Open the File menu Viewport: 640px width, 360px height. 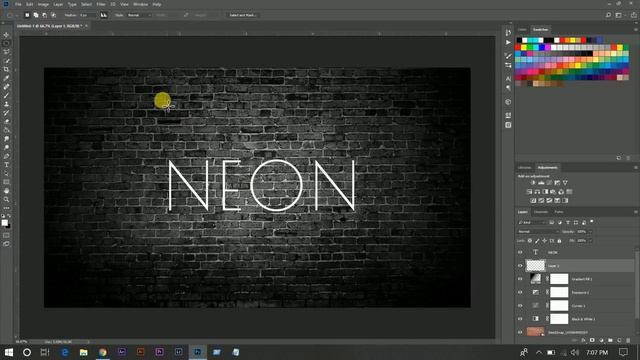[18, 4]
